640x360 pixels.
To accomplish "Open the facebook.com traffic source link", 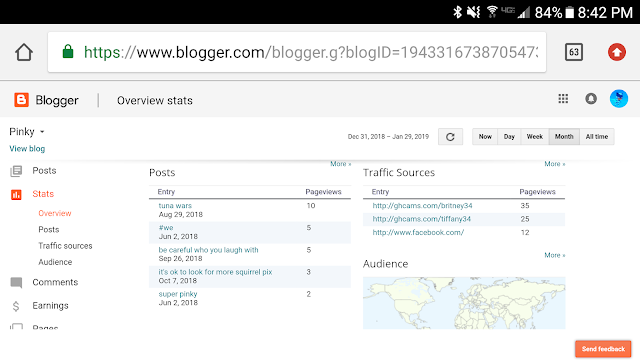I will click(x=418, y=233).
